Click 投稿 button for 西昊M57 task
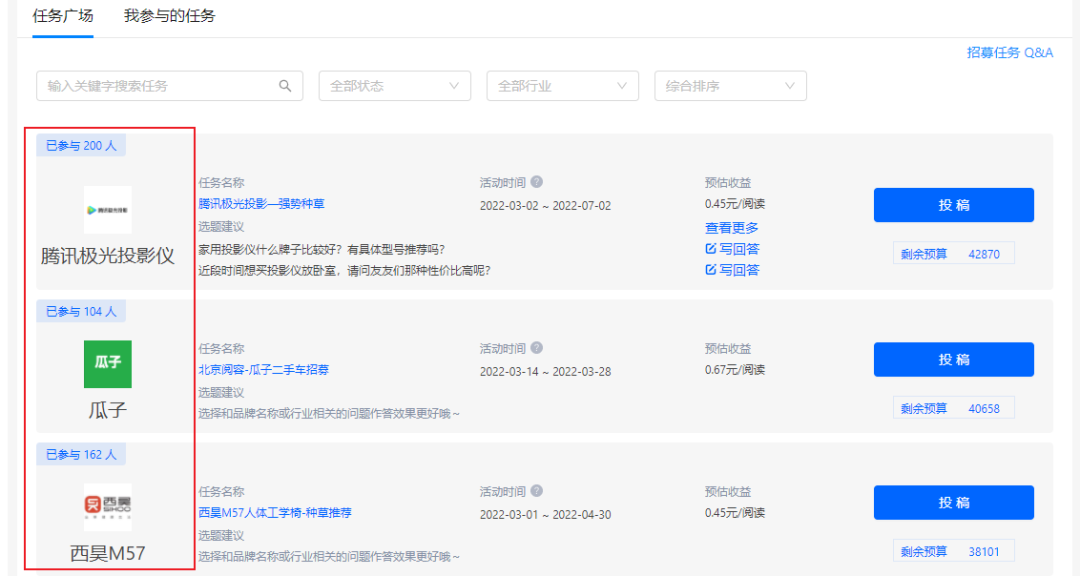Viewport: 1080px width, 576px height. (x=954, y=503)
